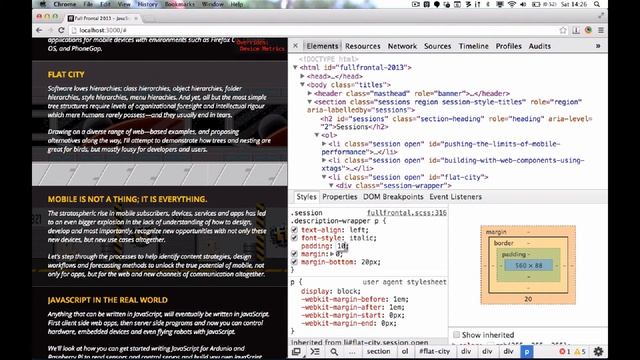Image resolution: width=640 pixels, height=360 pixels.
Task: Open macOS Spotlight search
Action: point(597,4)
